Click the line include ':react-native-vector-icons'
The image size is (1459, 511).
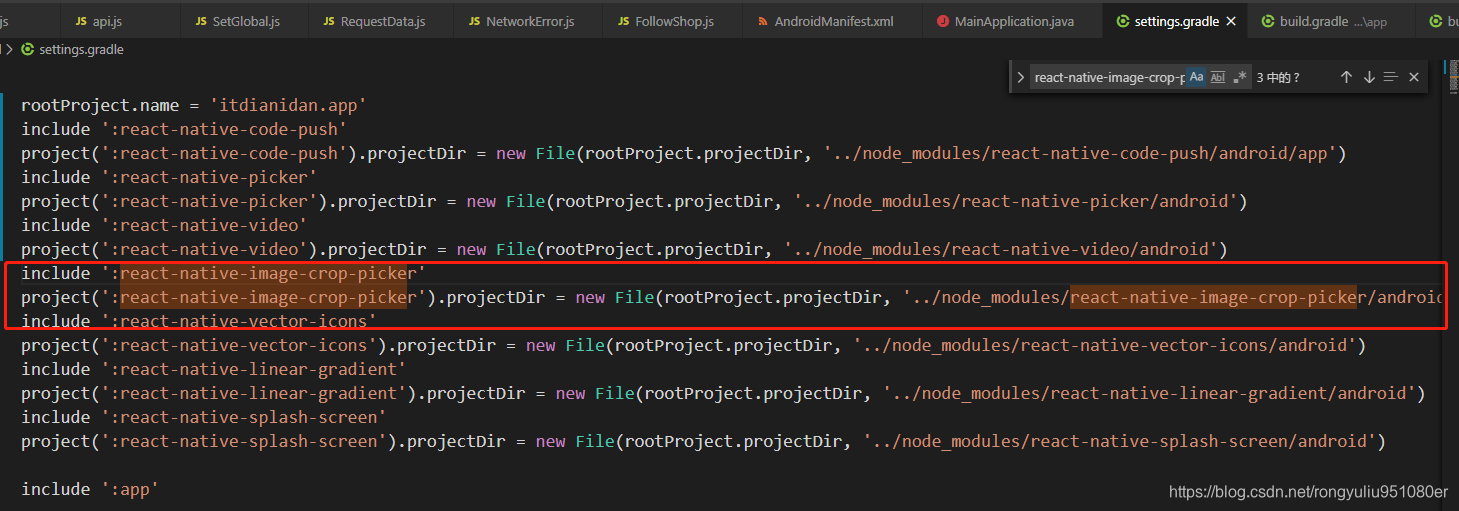[199, 321]
